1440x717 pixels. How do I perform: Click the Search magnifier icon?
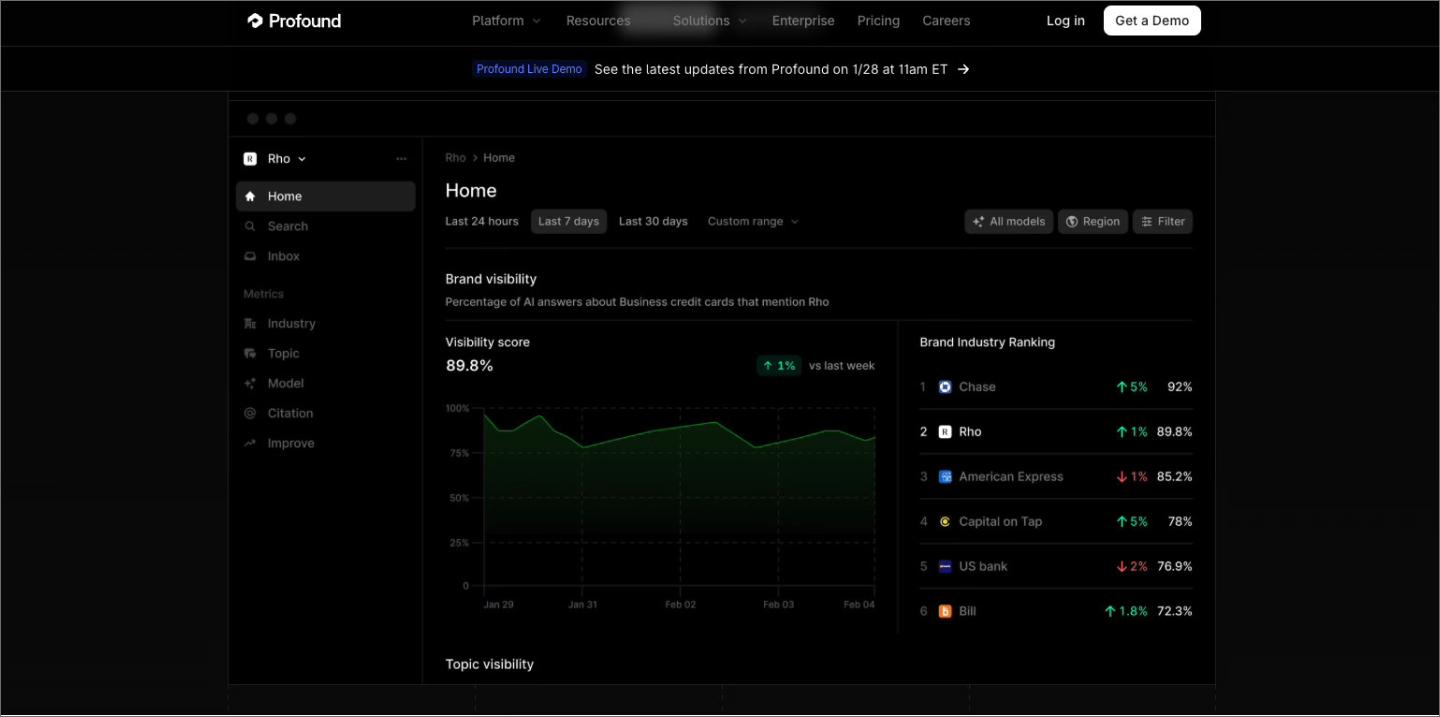click(x=250, y=227)
